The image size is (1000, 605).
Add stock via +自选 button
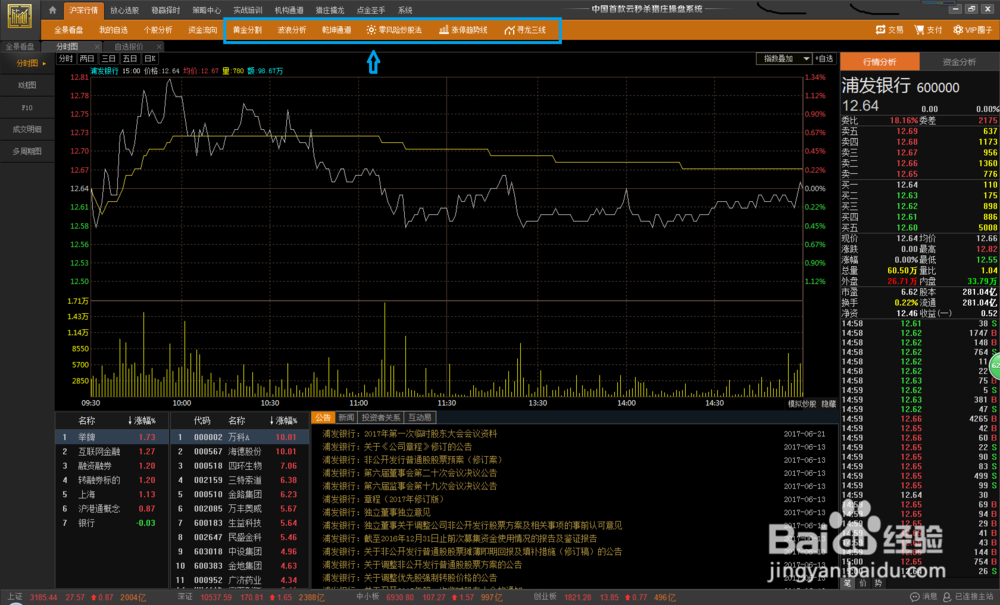point(825,59)
